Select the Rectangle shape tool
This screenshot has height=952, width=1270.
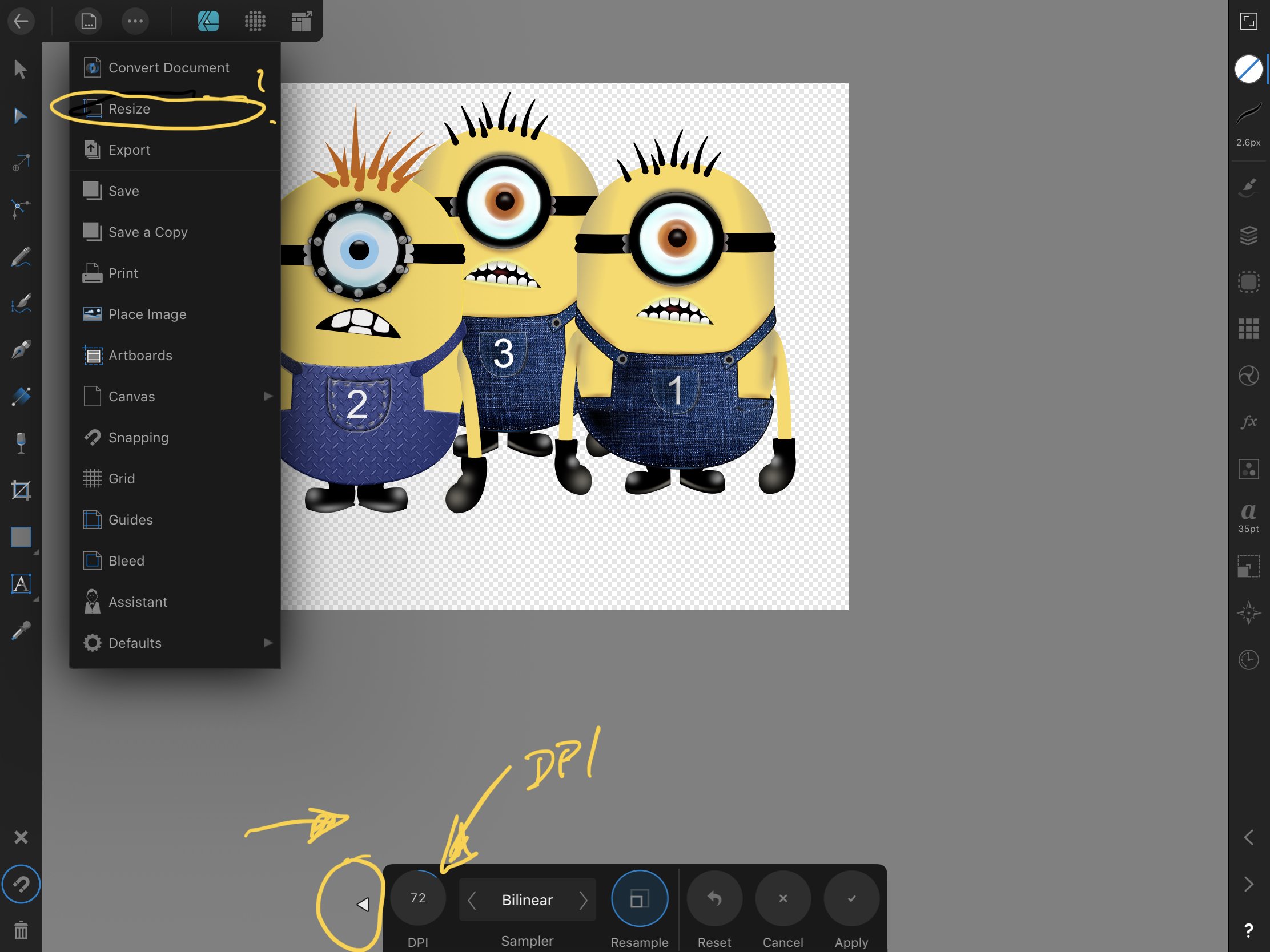pyautogui.click(x=21, y=537)
